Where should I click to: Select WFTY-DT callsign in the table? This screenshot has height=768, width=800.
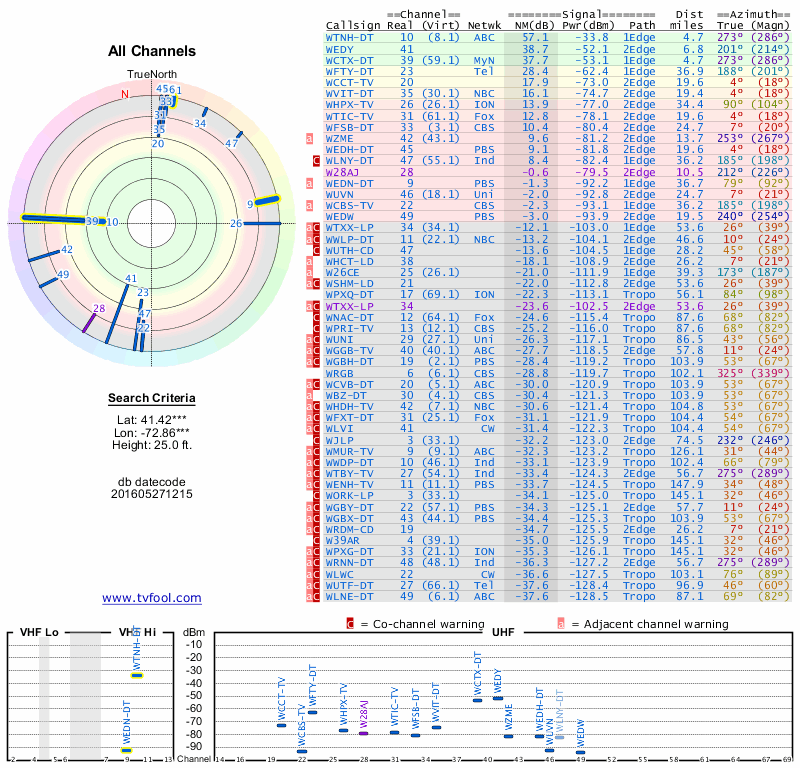coord(349,71)
